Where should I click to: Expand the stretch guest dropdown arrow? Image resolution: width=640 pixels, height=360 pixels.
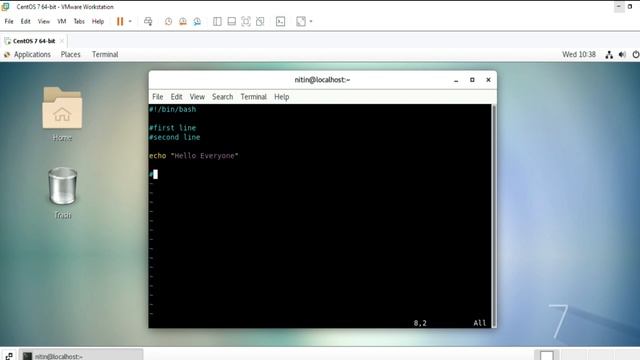[x=311, y=21]
